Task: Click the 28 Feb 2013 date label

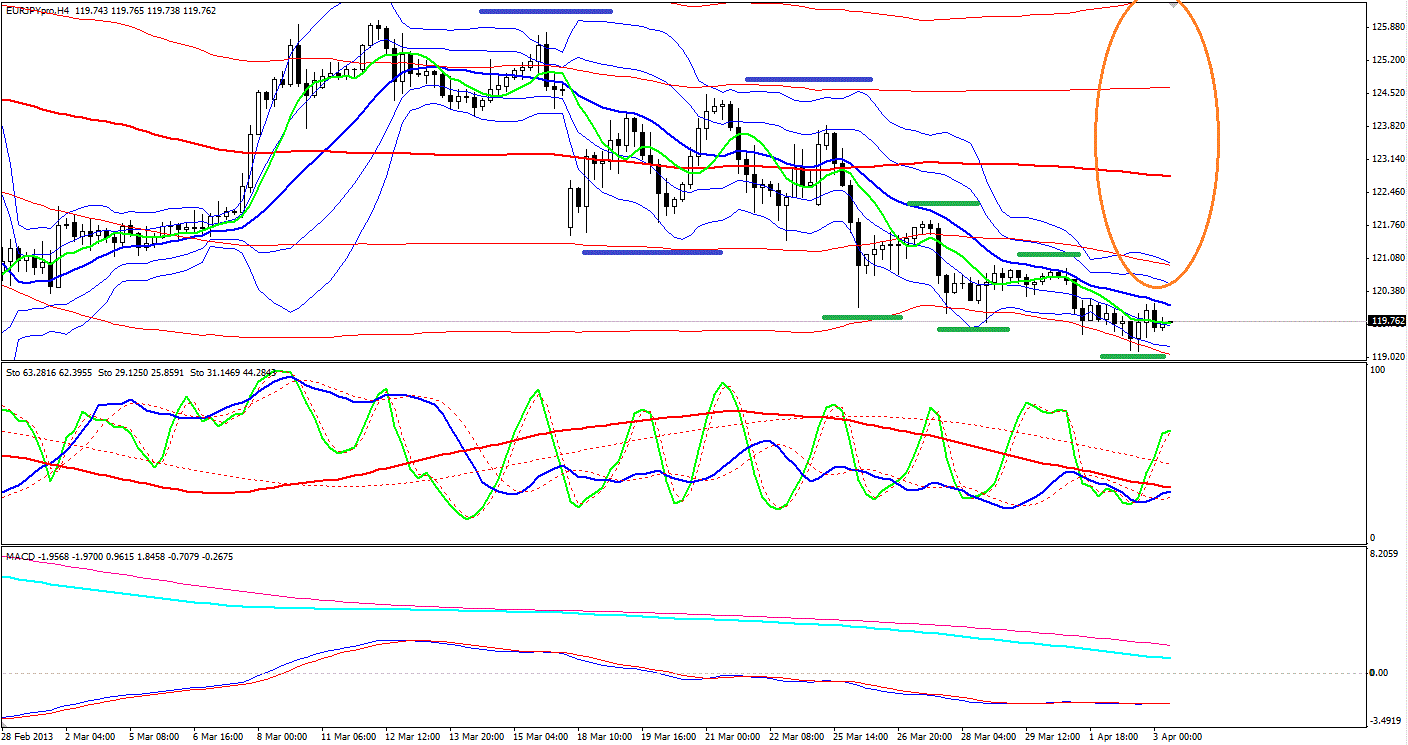Action: 29,737
